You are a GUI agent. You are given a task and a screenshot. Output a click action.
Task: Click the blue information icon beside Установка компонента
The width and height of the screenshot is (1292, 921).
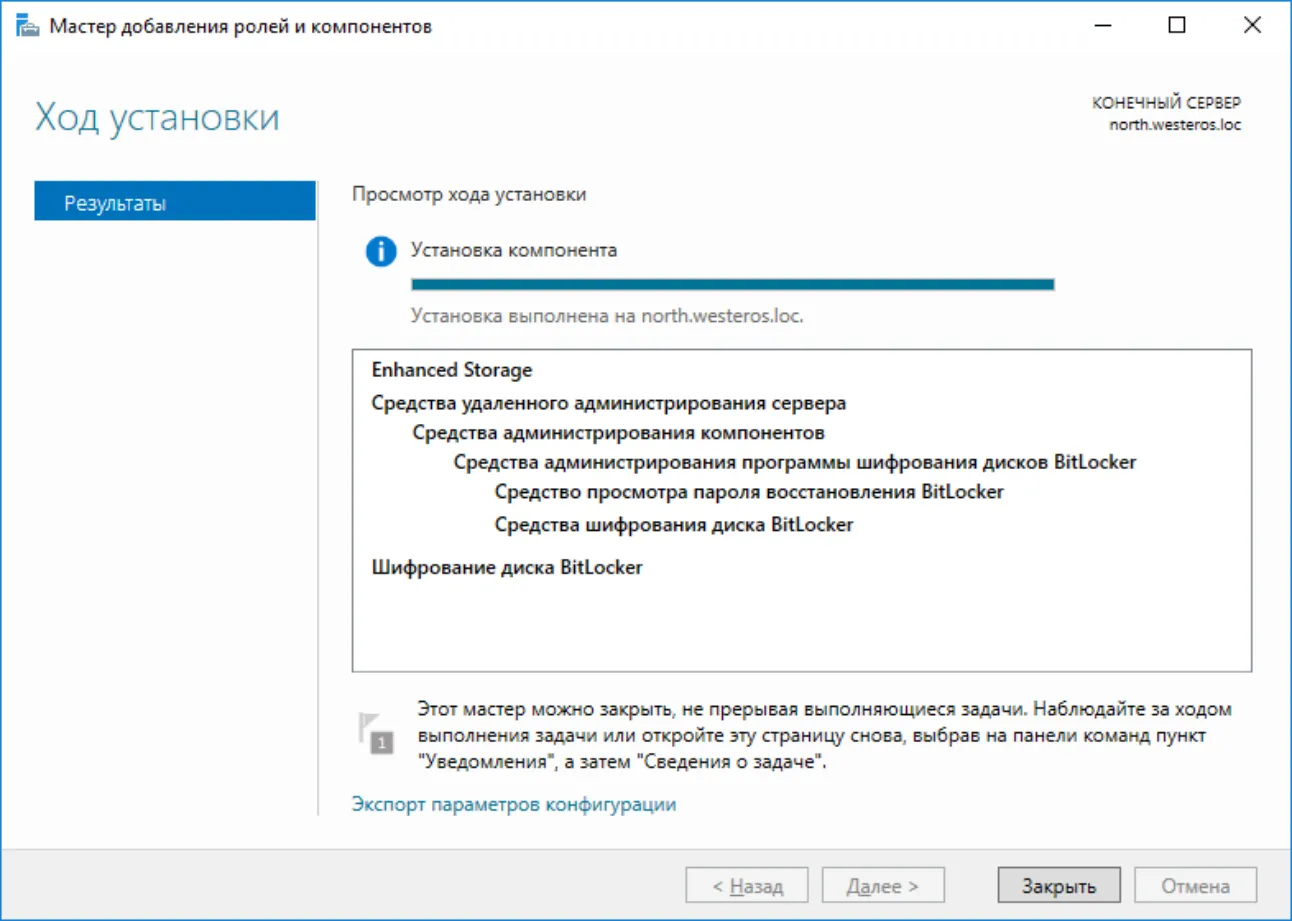click(x=381, y=252)
